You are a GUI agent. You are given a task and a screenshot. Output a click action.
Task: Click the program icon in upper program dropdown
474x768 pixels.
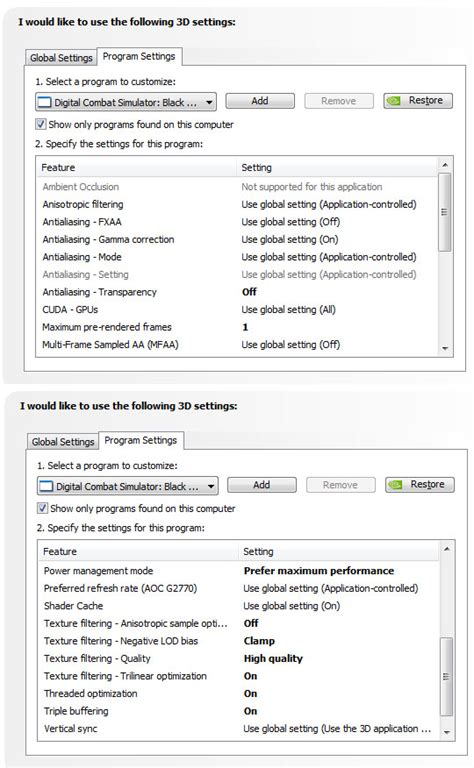tap(45, 102)
